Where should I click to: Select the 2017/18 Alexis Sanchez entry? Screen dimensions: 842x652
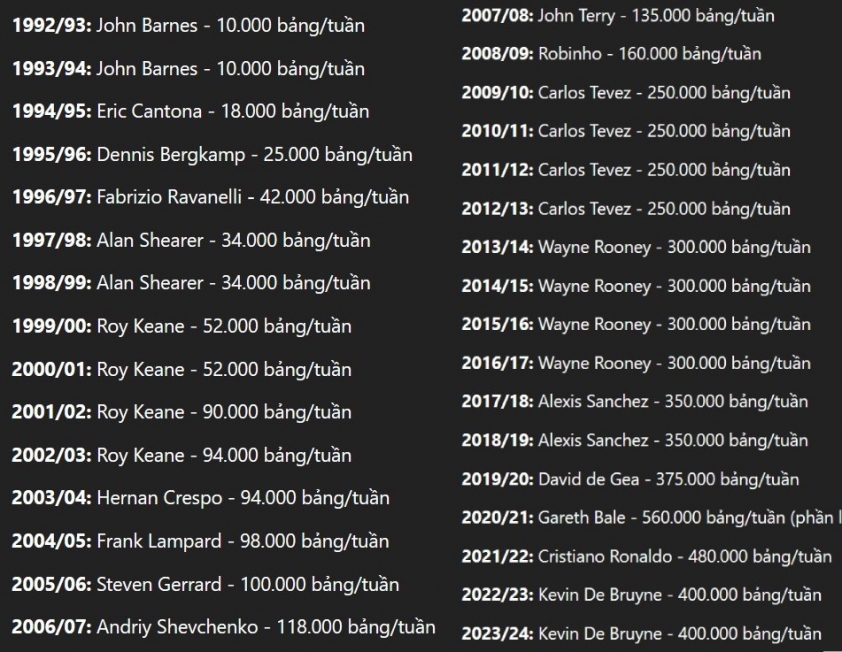635,402
